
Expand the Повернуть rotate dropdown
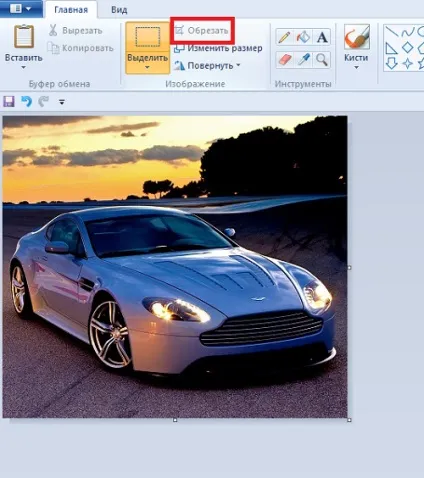(x=238, y=65)
